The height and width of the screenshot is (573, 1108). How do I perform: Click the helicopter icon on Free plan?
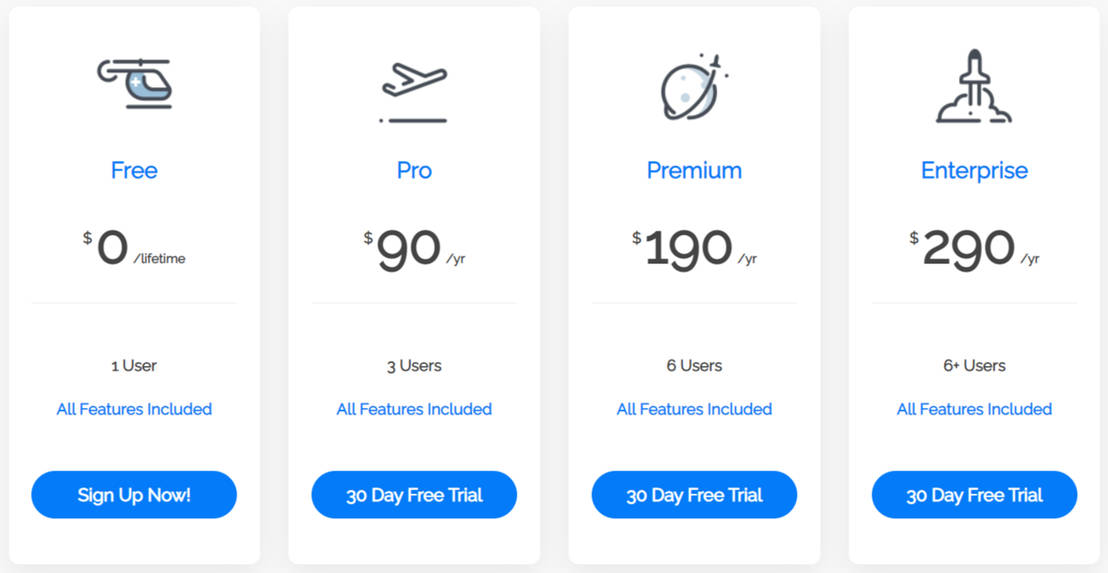coord(134,83)
